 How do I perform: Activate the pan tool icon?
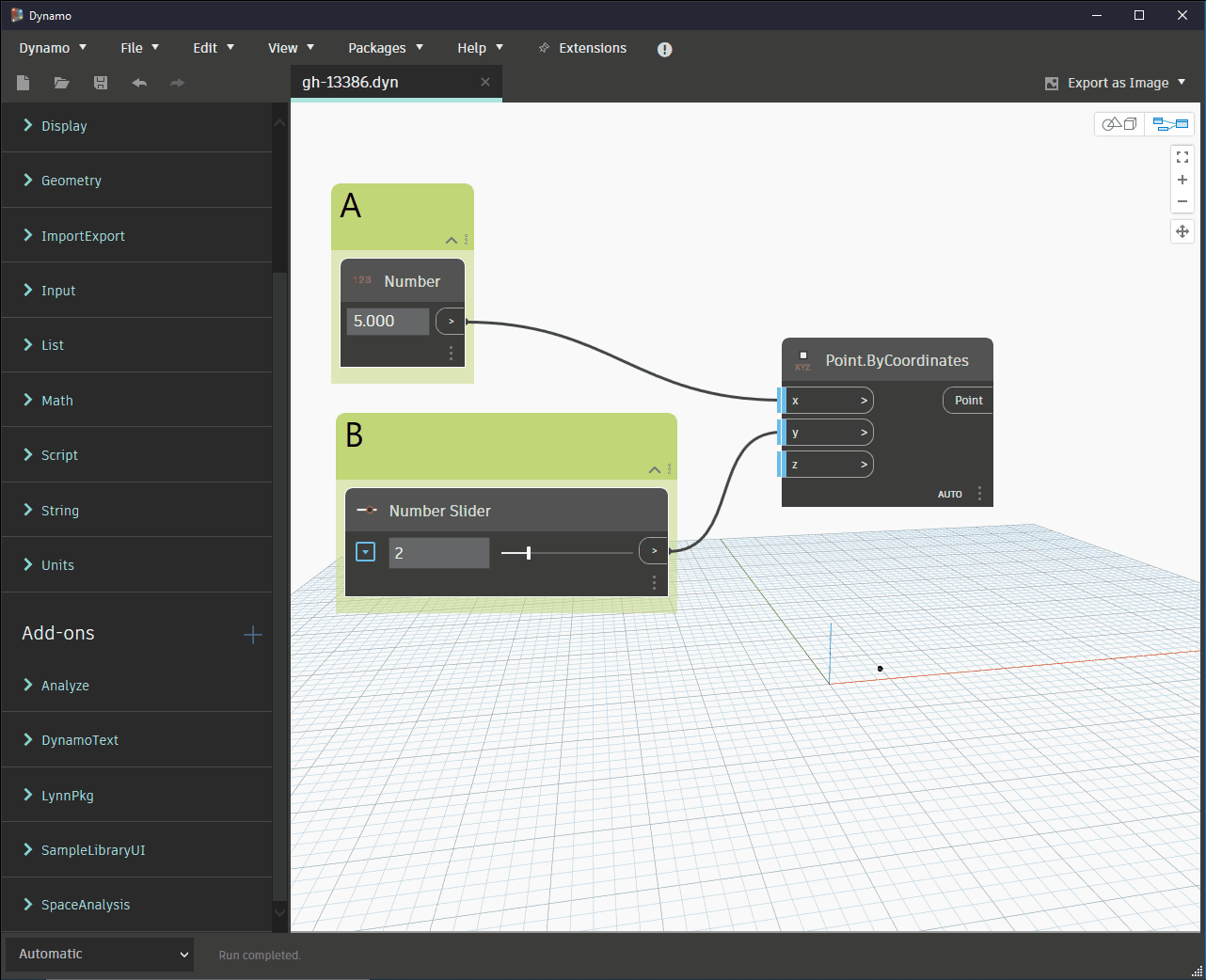(x=1182, y=230)
